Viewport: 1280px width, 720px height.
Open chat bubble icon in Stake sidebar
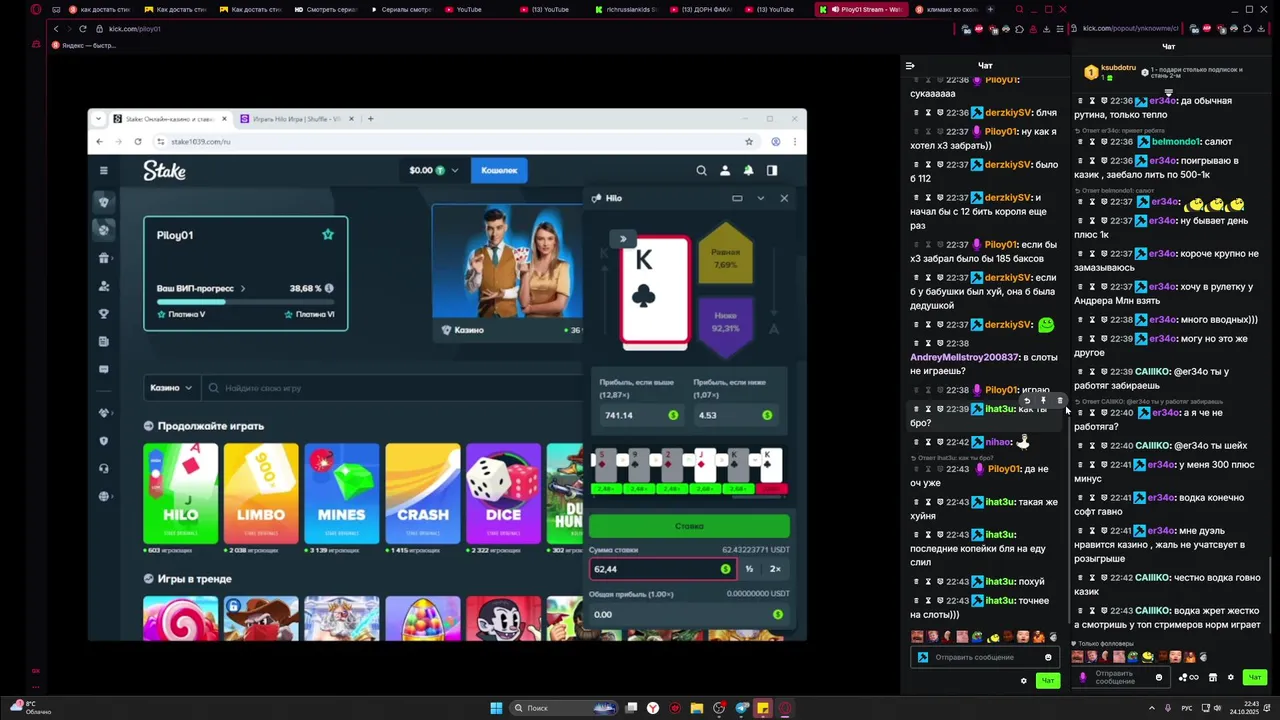pos(104,369)
